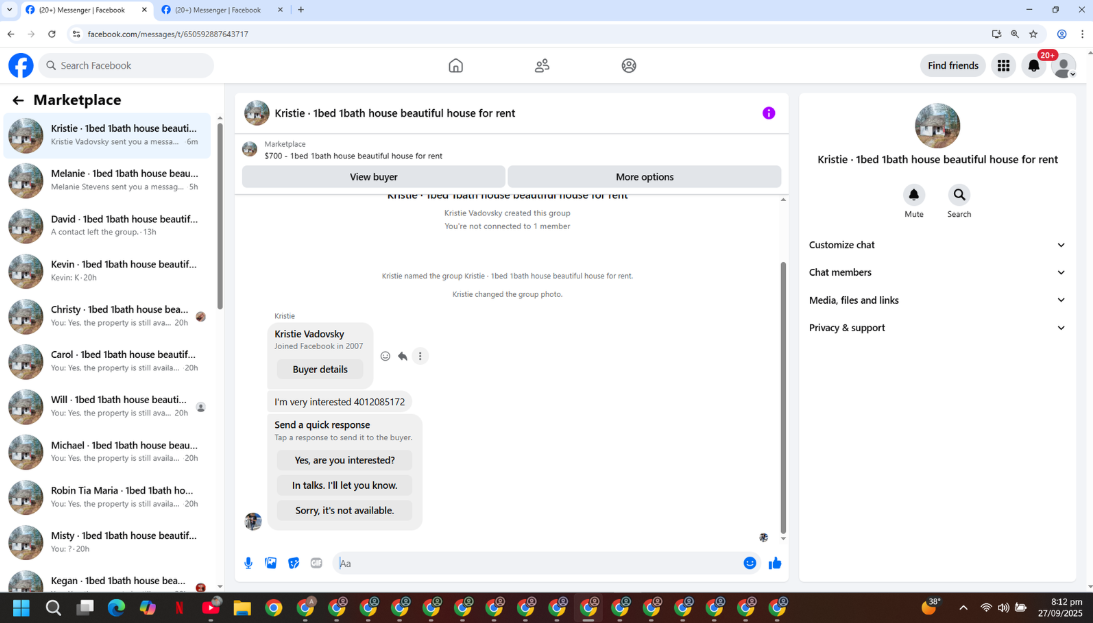The height and width of the screenshot is (623, 1093).
Task: Open Carol conversation in chat list
Action: (x=107, y=362)
